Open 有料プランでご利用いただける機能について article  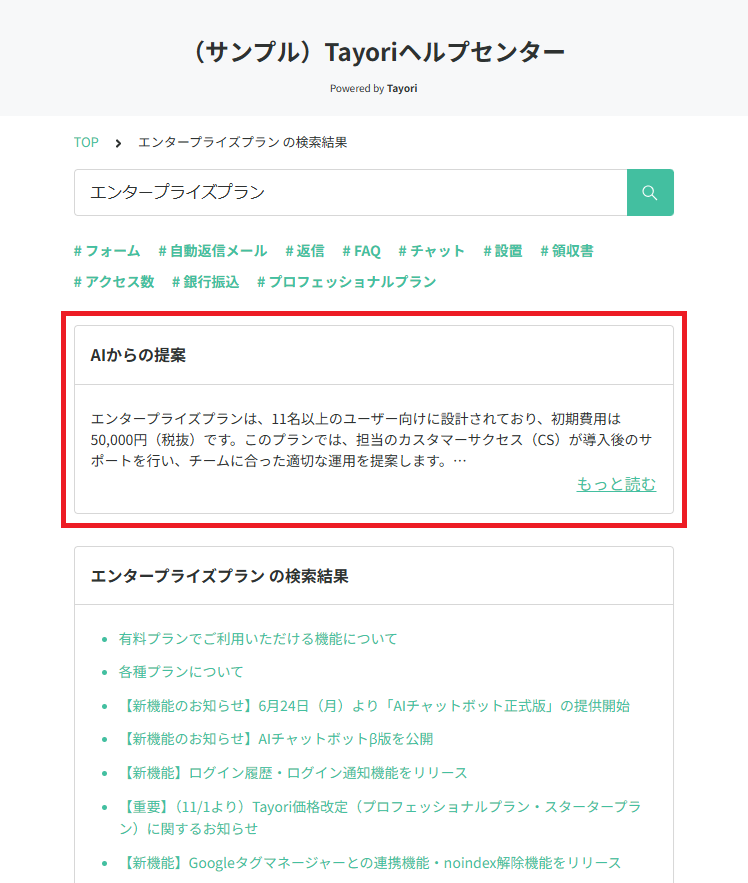(258, 638)
